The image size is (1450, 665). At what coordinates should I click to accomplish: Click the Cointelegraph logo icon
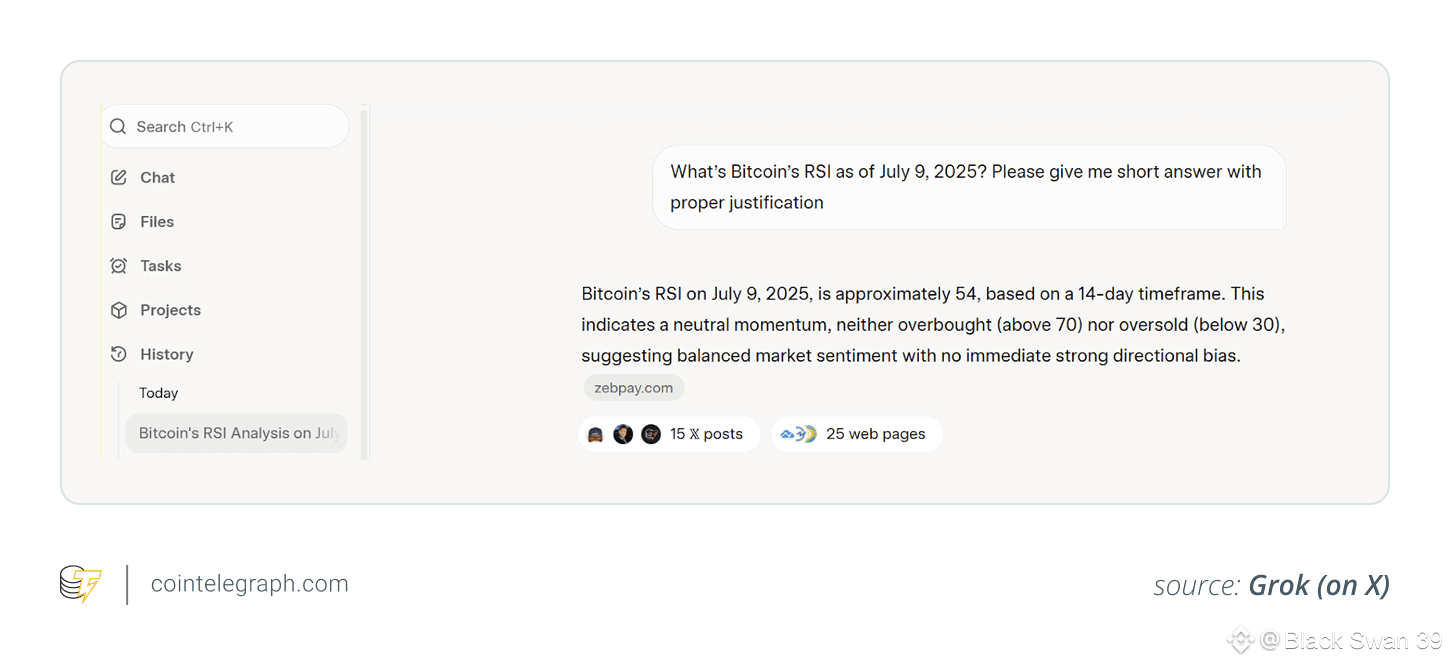pyautogui.click(x=80, y=584)
